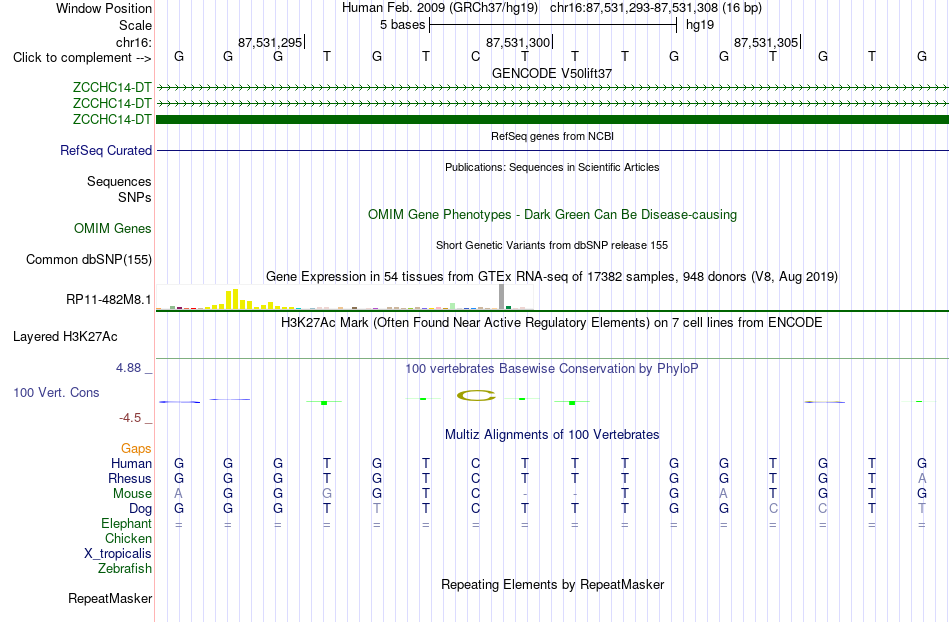Image resolution: width=950 pixels, height=622 pixels.
Task: Click the tall gray bar in GTEx chart
Action: (502, 297)
